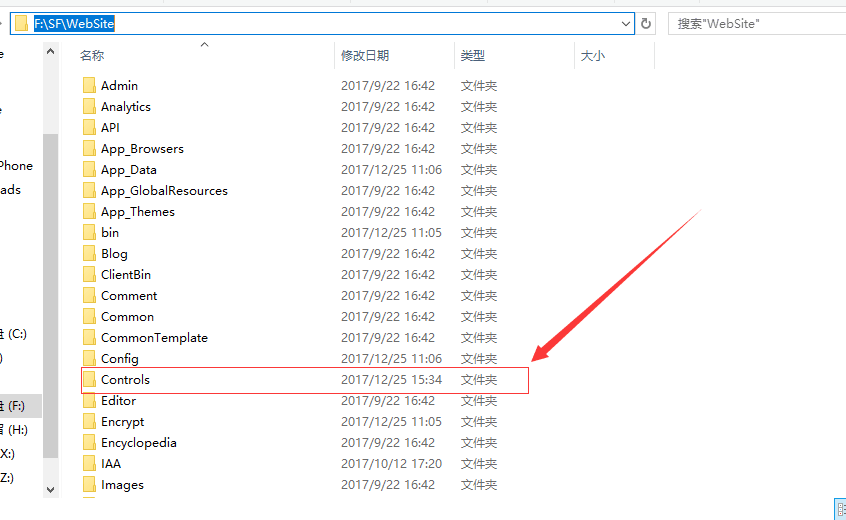Select the Encrypt folder icon
The image size is (846, 520).
tap(89, 422)
